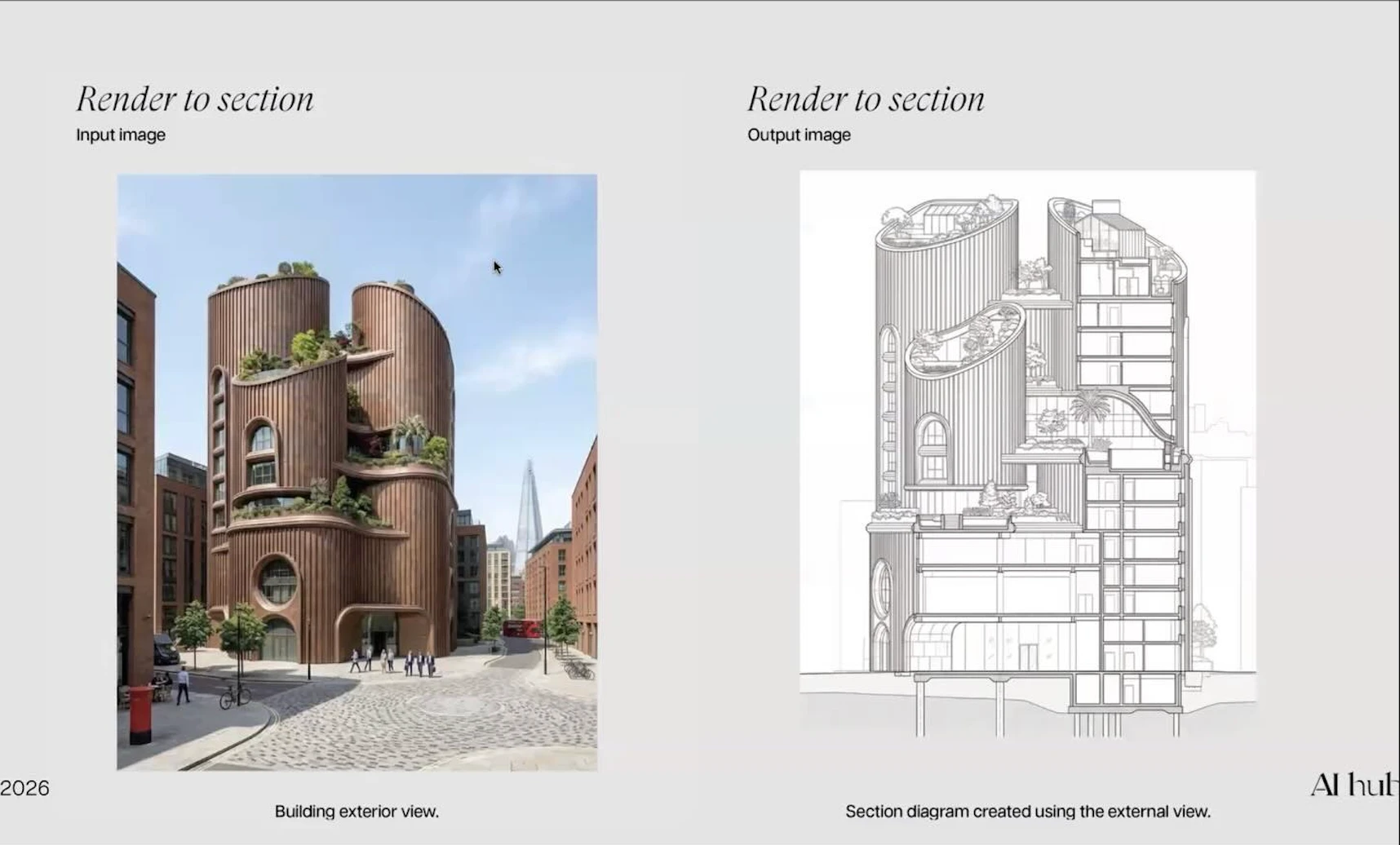Select the 'Input image' subtitle
Image resolution: width=1400 pixels, height=845 pixels.
pyautogui.click(x=121, y=135)
